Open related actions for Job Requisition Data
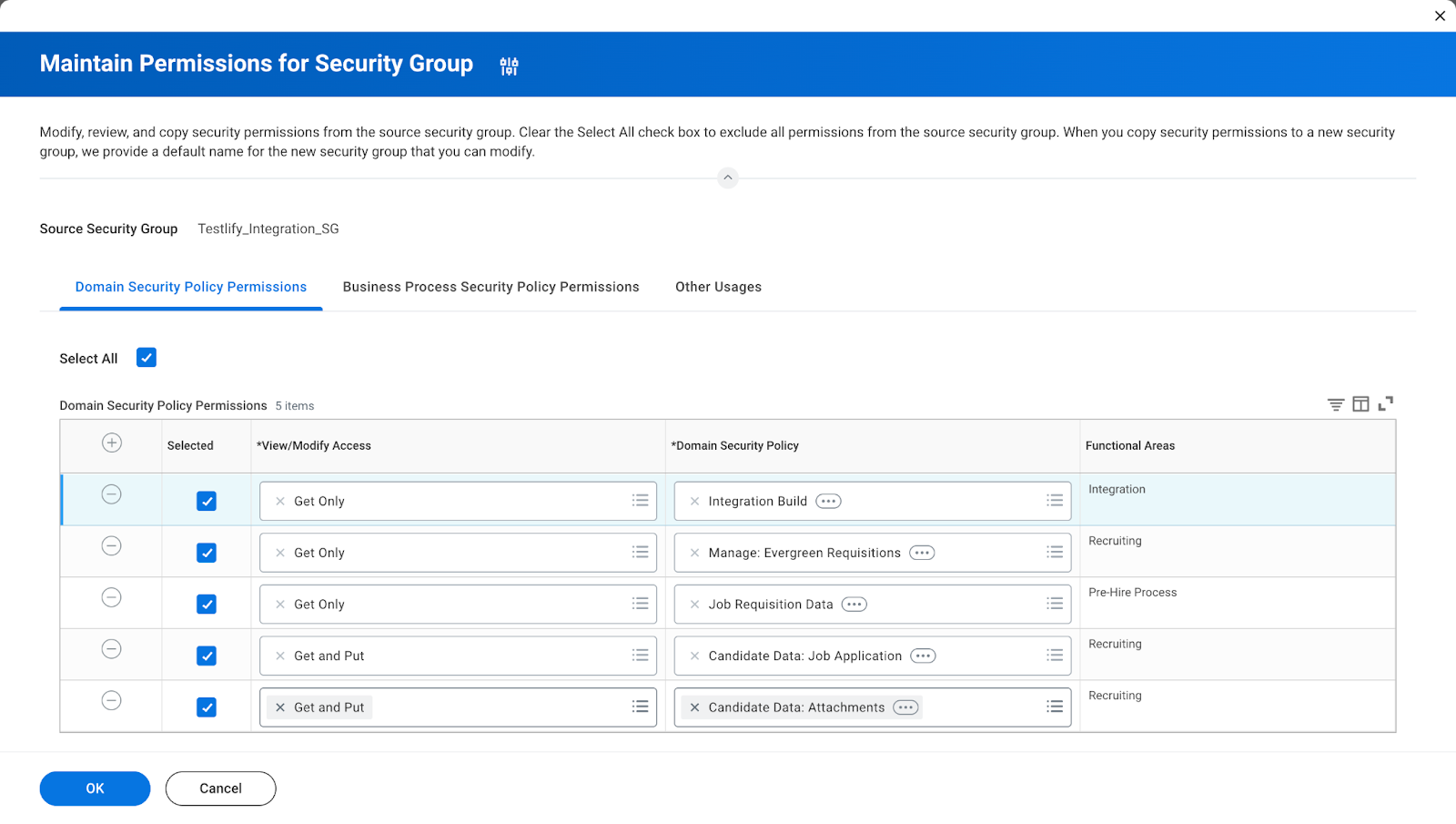This screenshot has width=1456, height=824. 854,605
